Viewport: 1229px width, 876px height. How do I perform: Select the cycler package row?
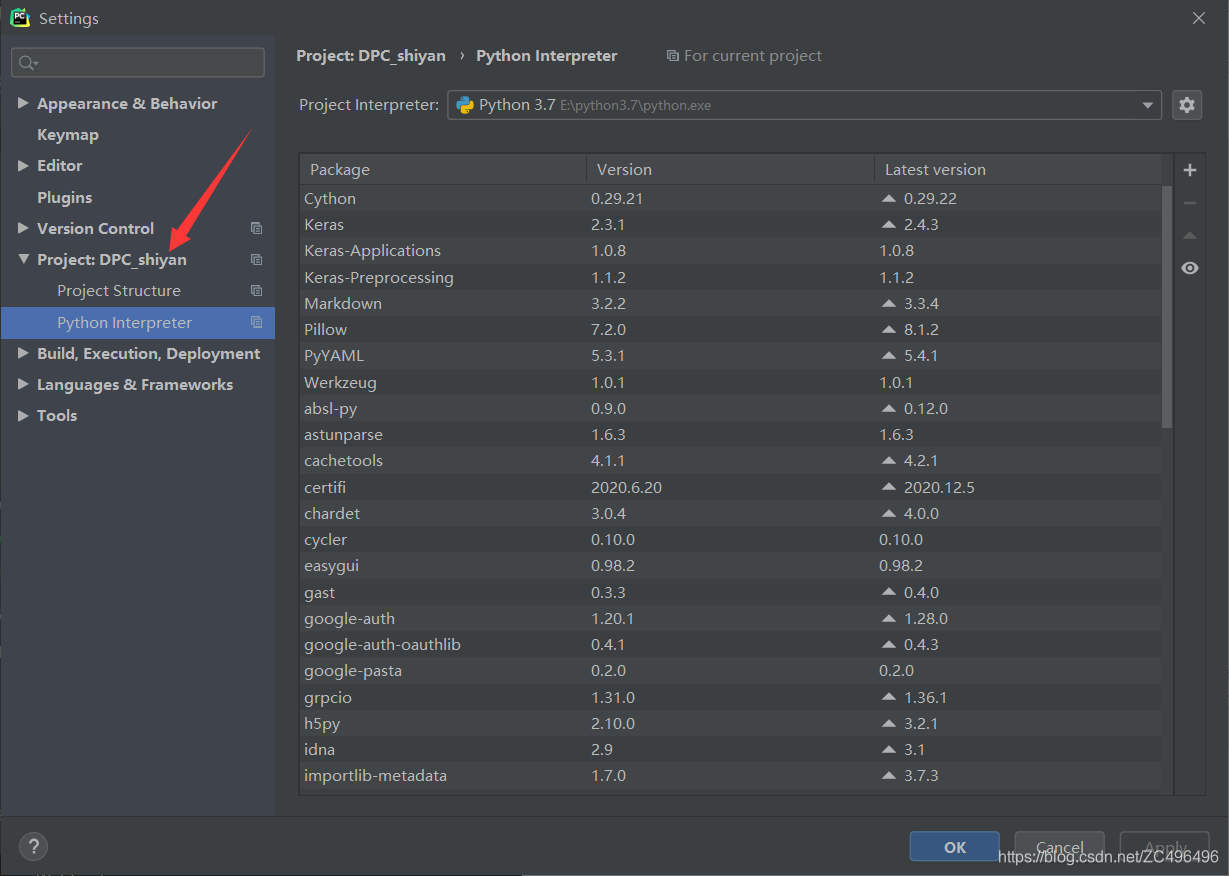(731, 539)
